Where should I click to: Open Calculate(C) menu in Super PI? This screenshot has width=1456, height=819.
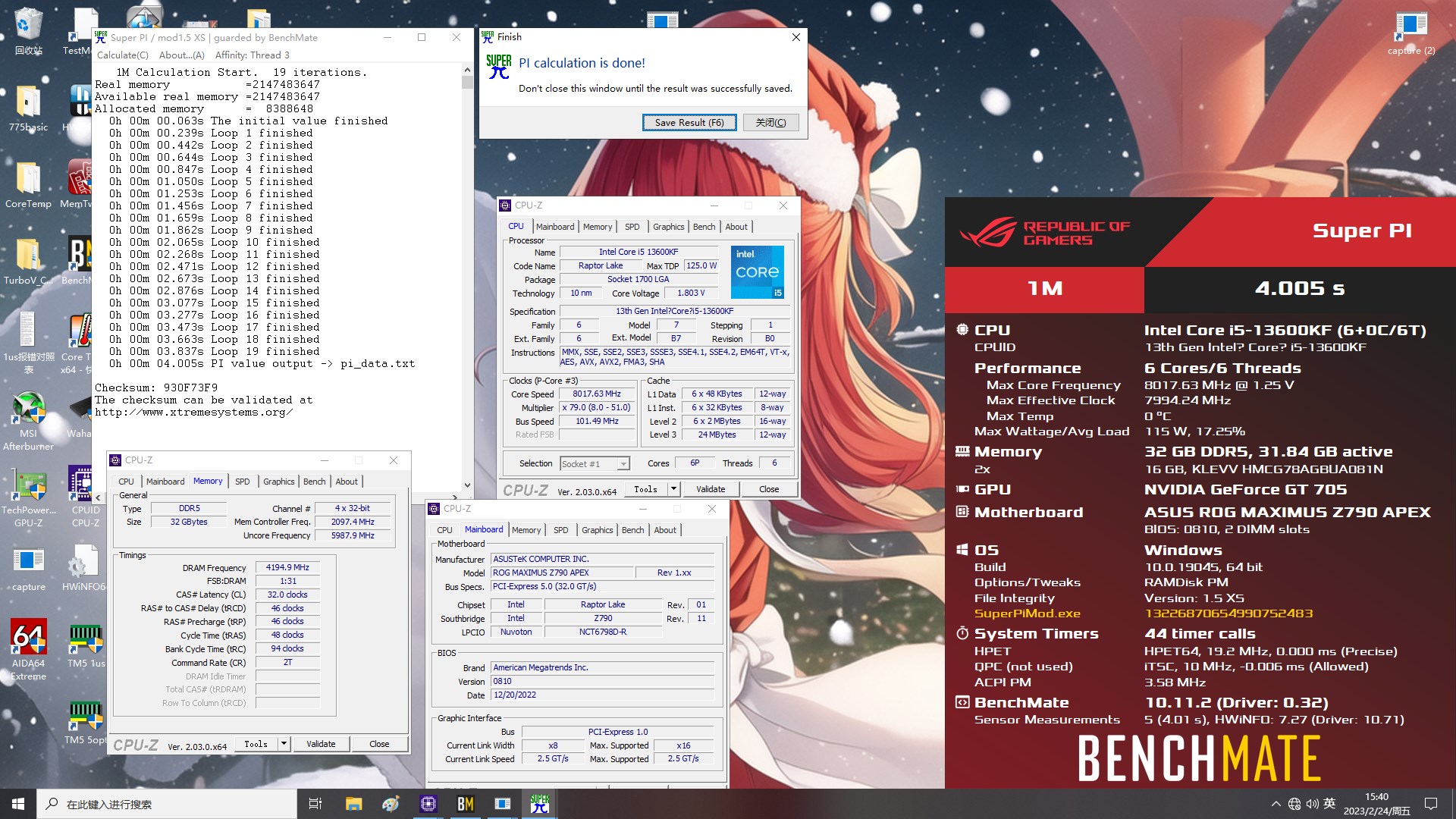pos(123,55)
